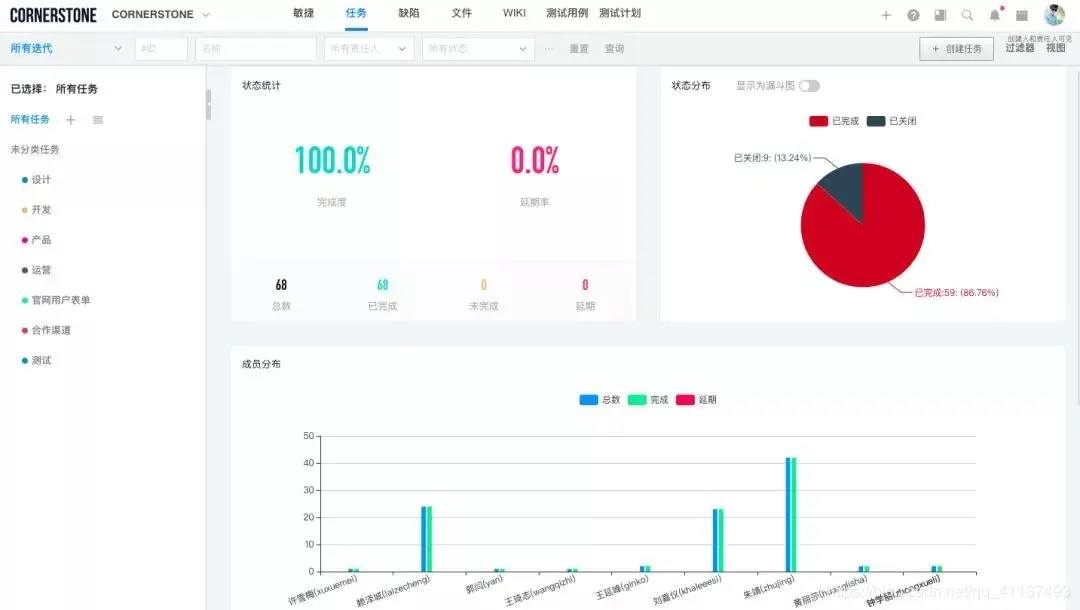Click the list icon beside 所有任务

tap(97, 119)
